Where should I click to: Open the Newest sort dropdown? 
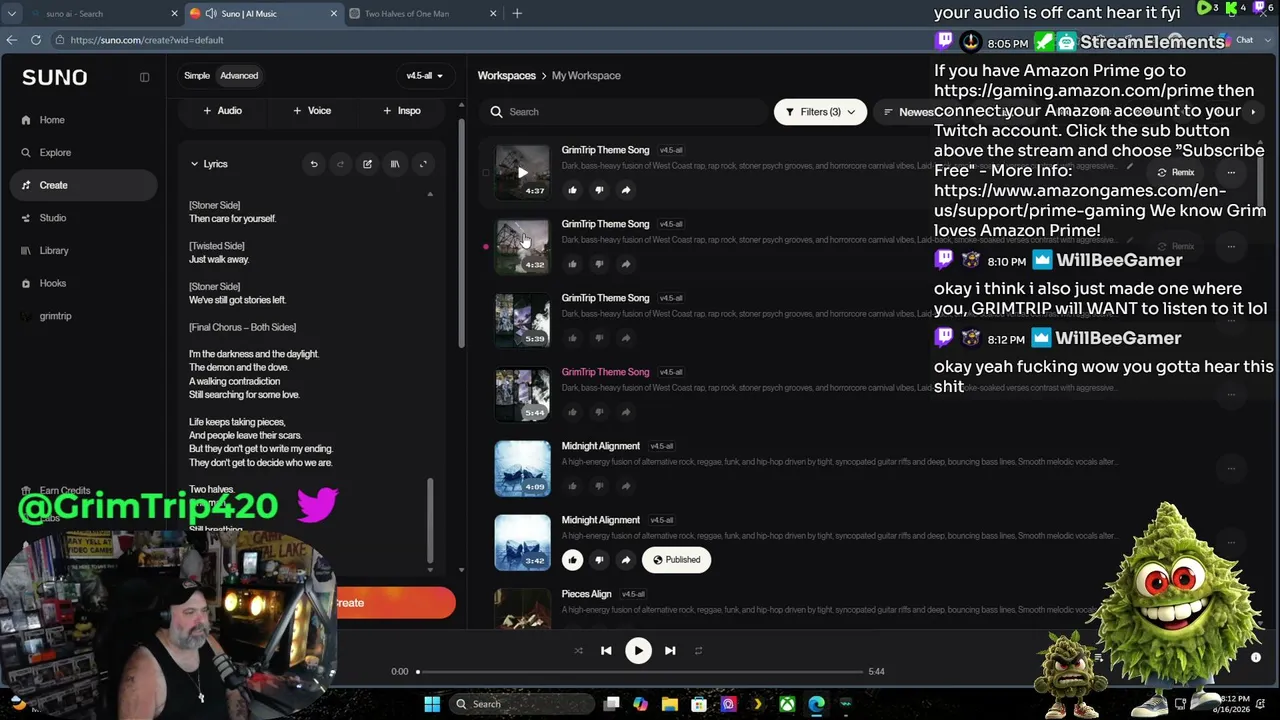click(x=908, y=112)
